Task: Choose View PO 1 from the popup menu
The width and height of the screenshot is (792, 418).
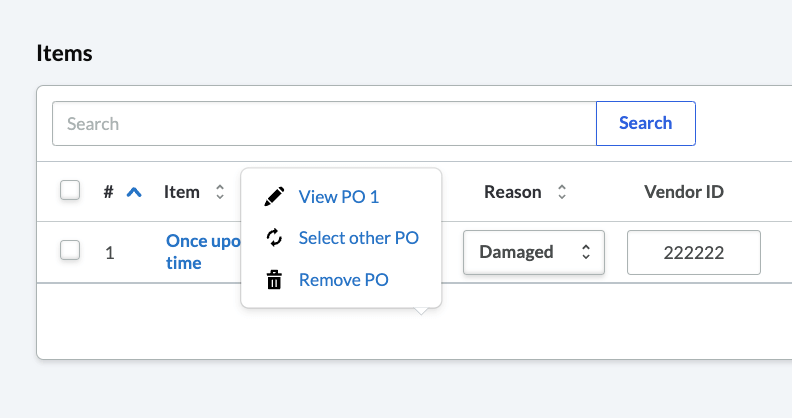Action: (x=339, y=197)
